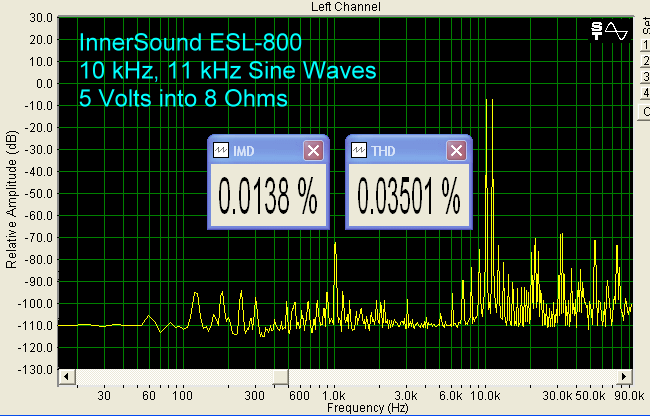Image resolution: width=650 pixels, height=416 pixels.
Task: Click the IMD window title bar text
Action: (244, 151)
